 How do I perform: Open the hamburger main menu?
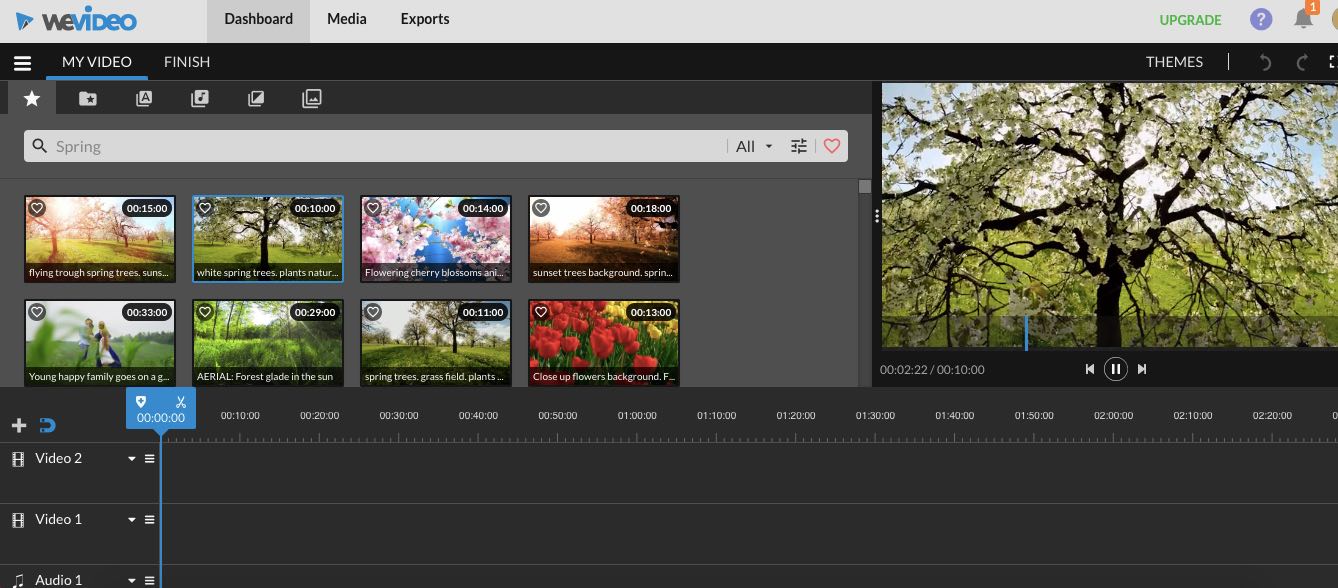[22, 63]
